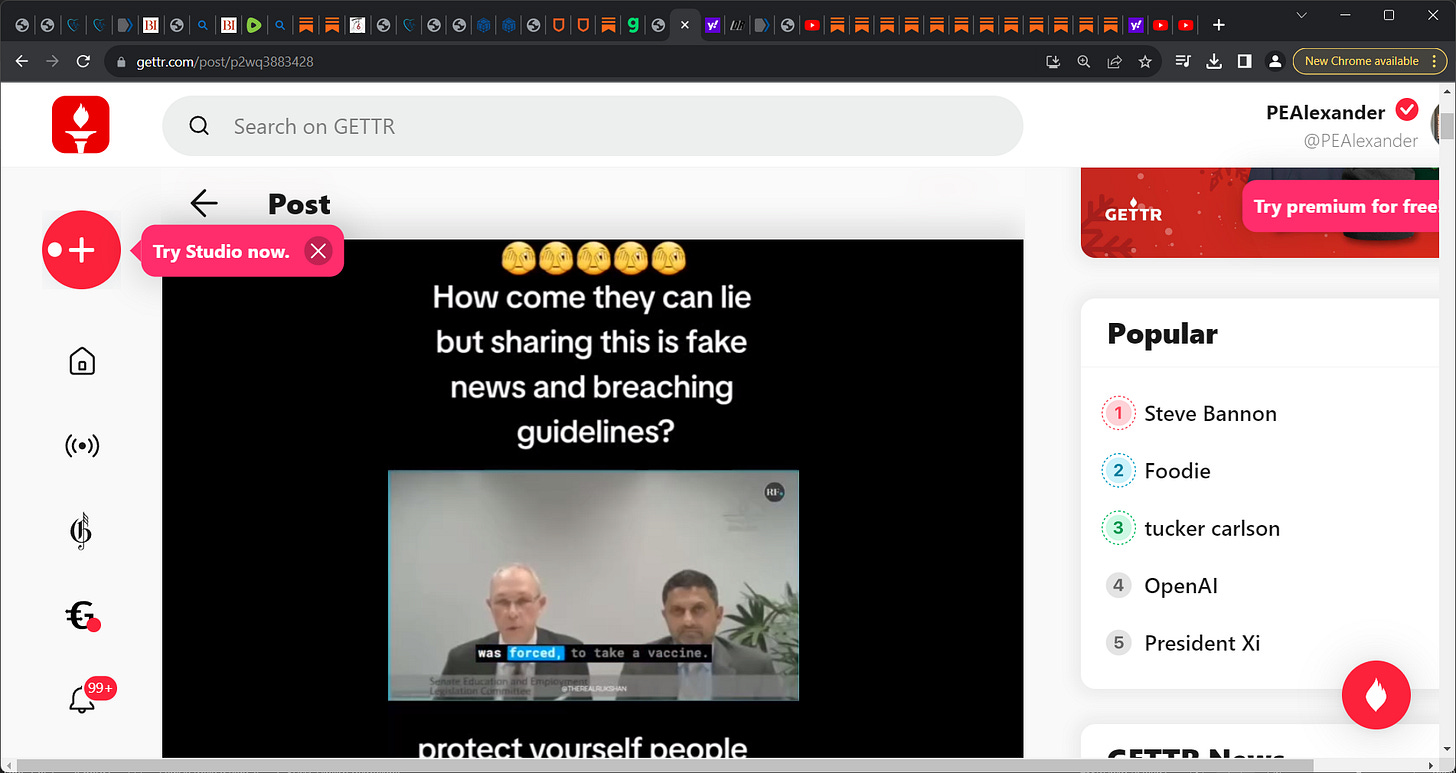Click browser forward arrow
Screen dimensions: 1456x773
(52, 61)
